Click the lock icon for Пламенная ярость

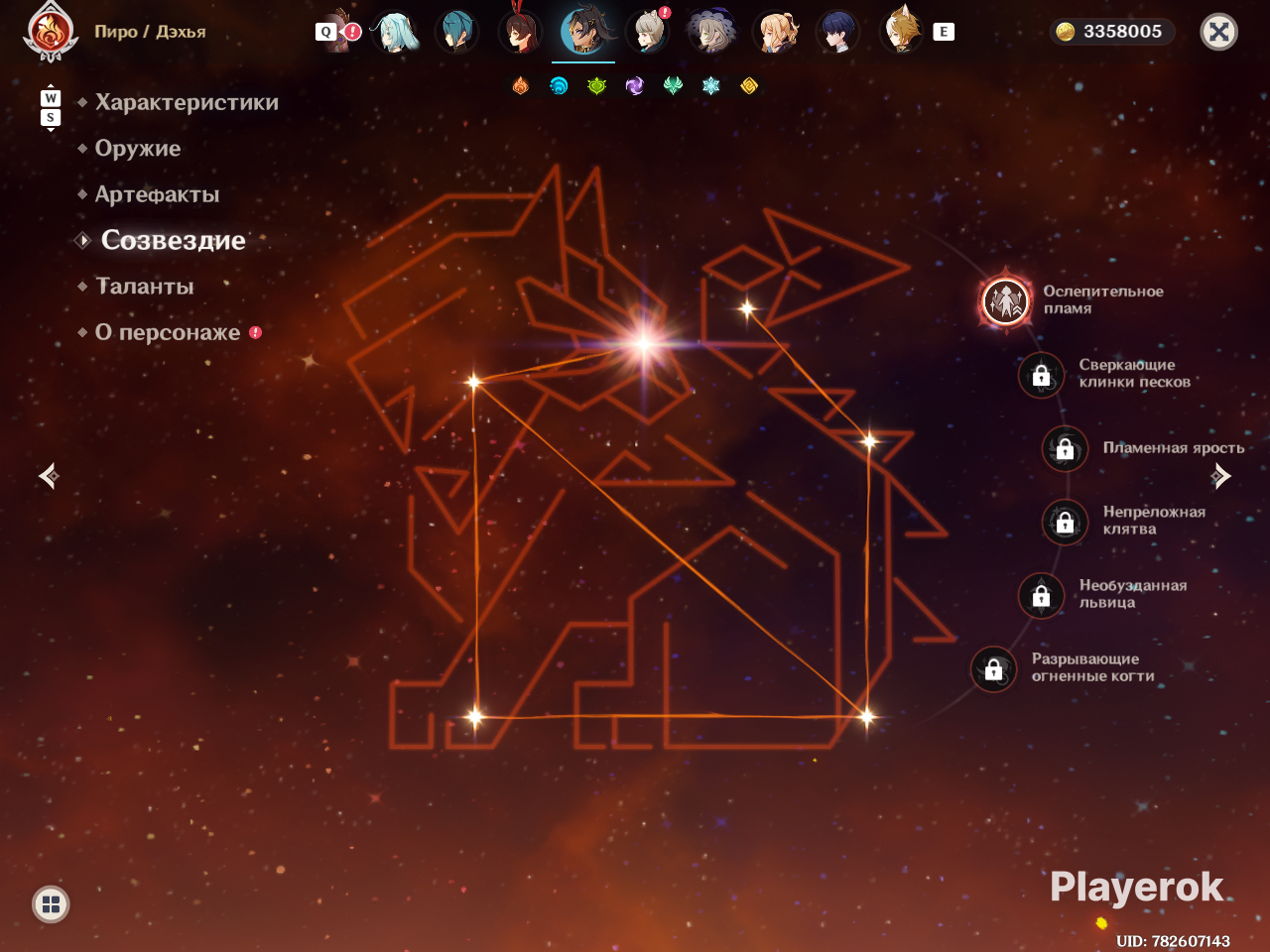[x=1065, y=449]
